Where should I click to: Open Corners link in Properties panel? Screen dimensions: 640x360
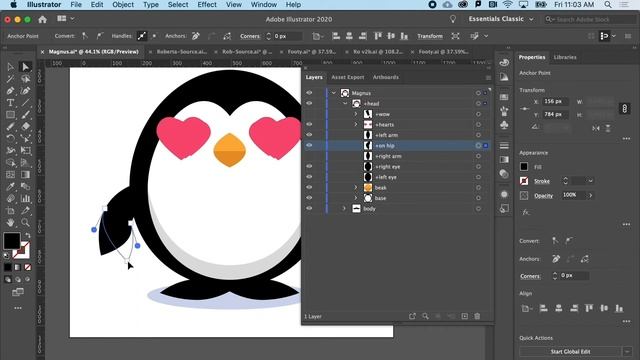(530, 276)
